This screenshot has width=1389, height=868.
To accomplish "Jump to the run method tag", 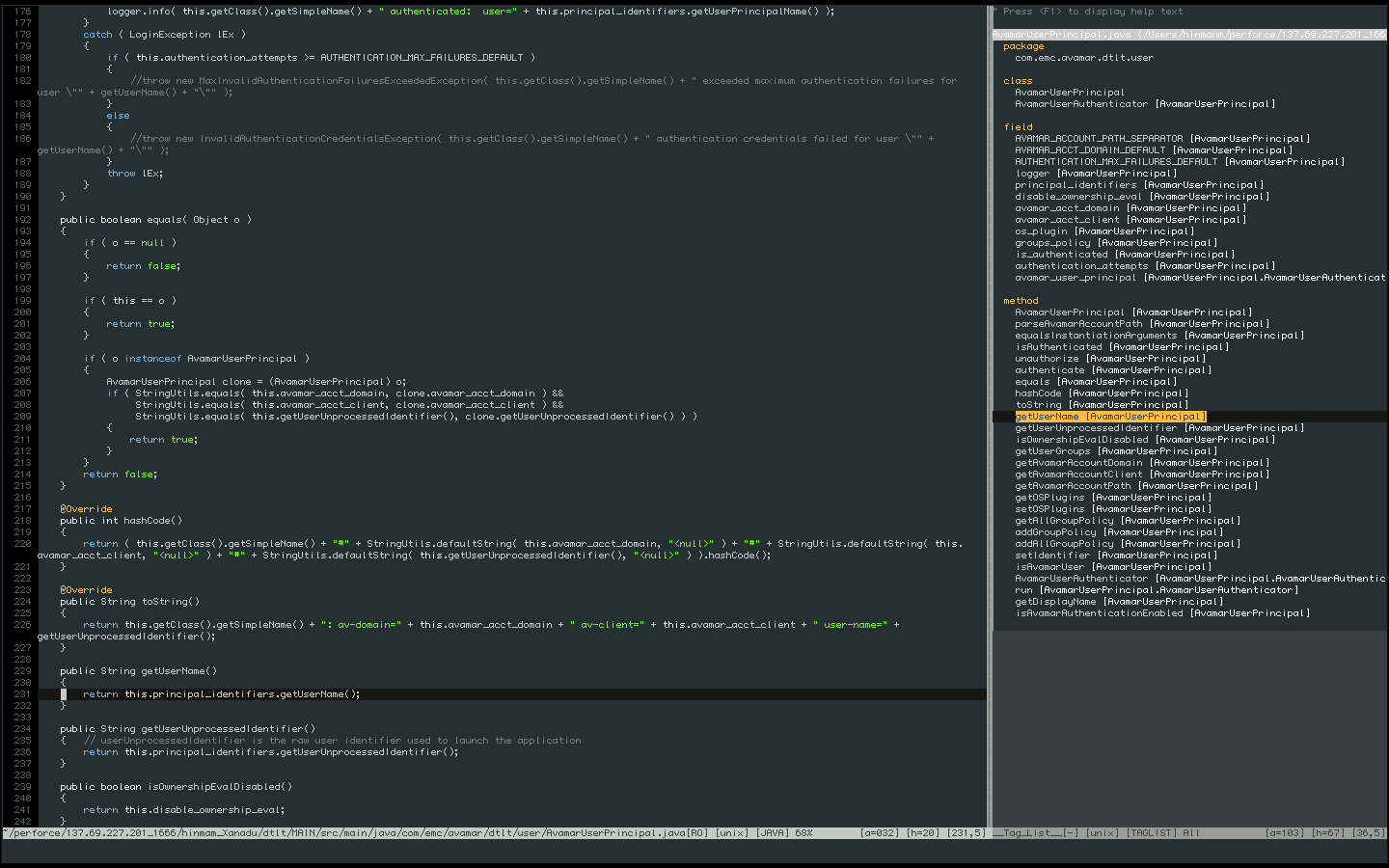I will click(1157, 590).
